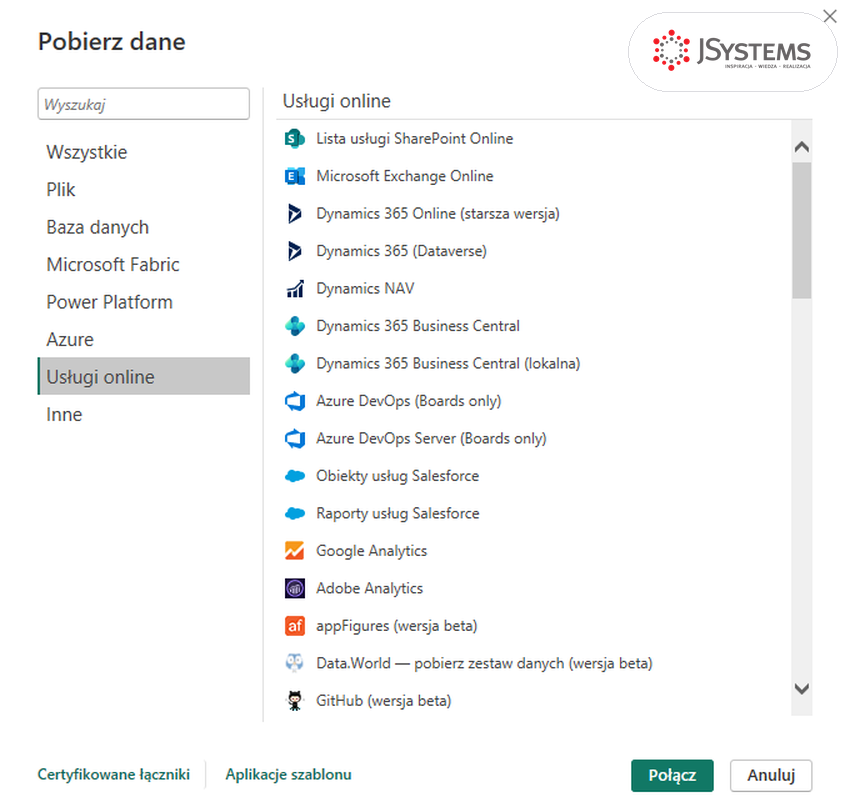Viewport: 850px width, 812px height.
Task: Select Raporty usług Salesforce text
Action: tap(397, 513)
